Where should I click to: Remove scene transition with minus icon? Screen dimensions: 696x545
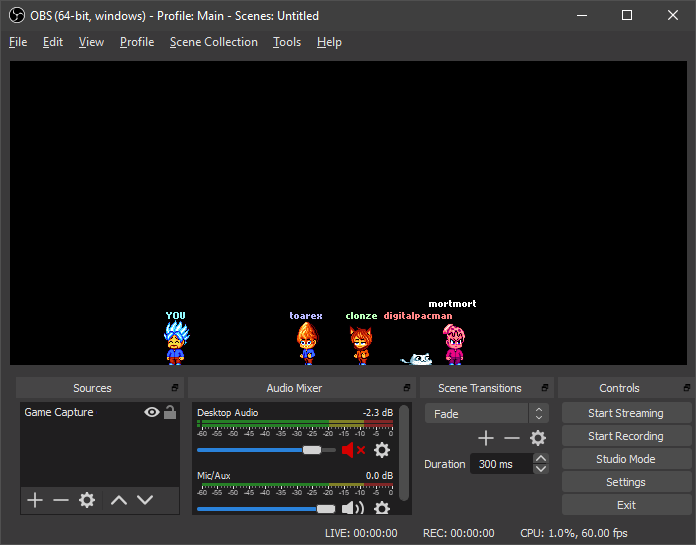pos(512,438)
